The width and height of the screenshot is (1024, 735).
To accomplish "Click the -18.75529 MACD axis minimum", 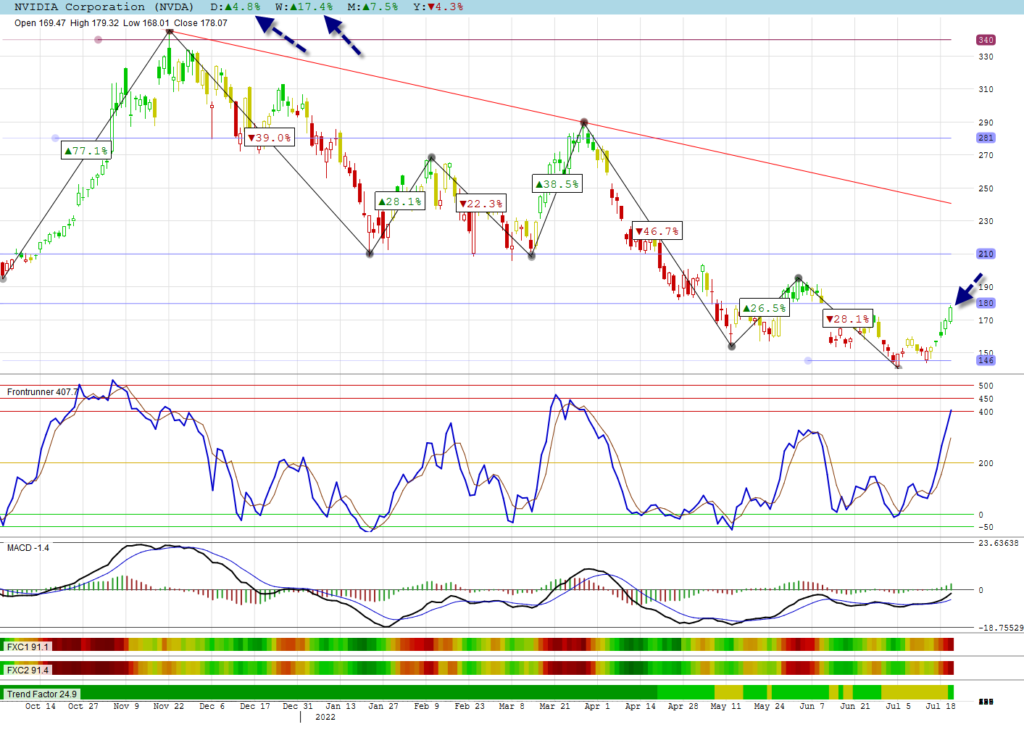I will coord(1000,628).
